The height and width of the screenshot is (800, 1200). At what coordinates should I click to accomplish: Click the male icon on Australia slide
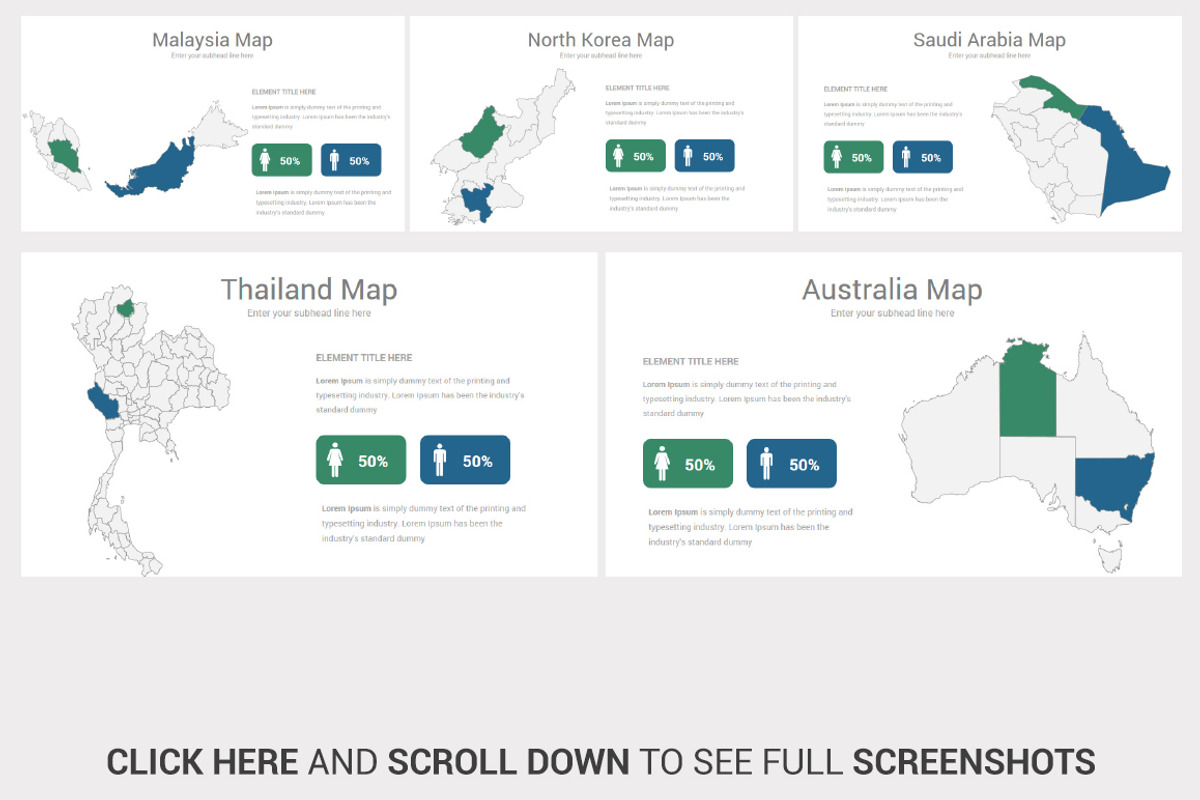point(767,464)
